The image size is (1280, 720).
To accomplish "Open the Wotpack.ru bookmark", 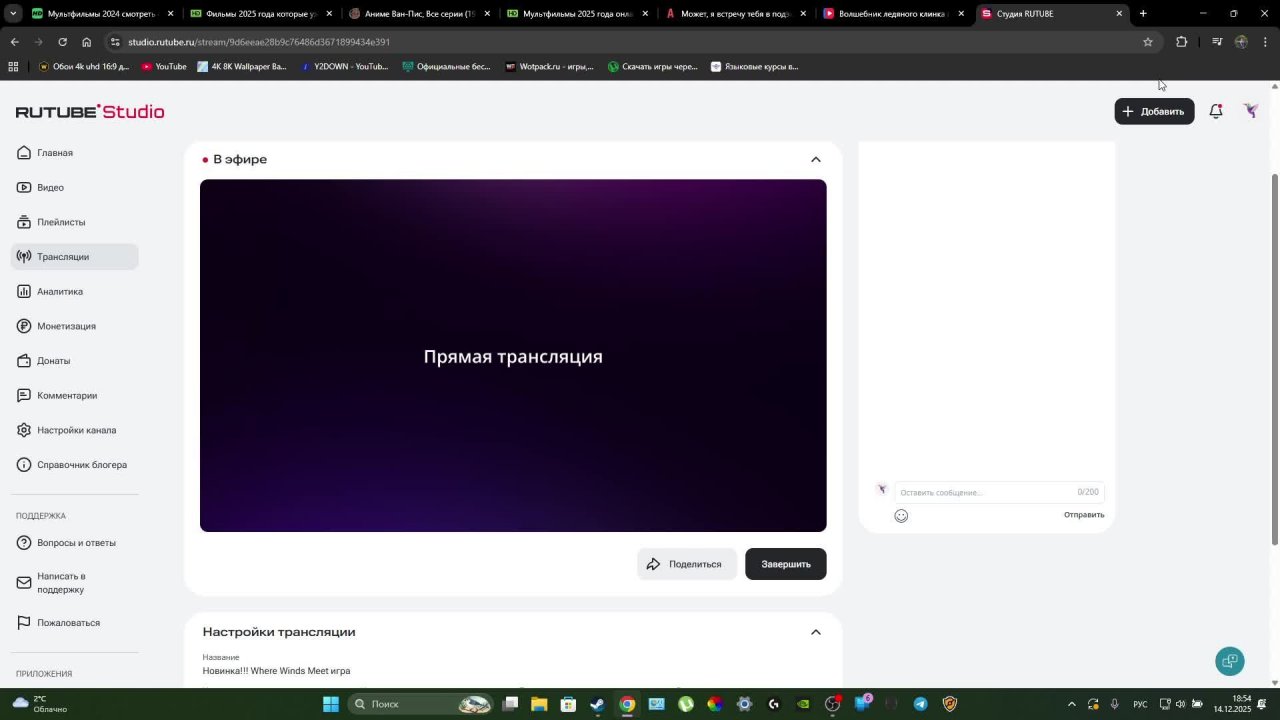I will 550,67.
